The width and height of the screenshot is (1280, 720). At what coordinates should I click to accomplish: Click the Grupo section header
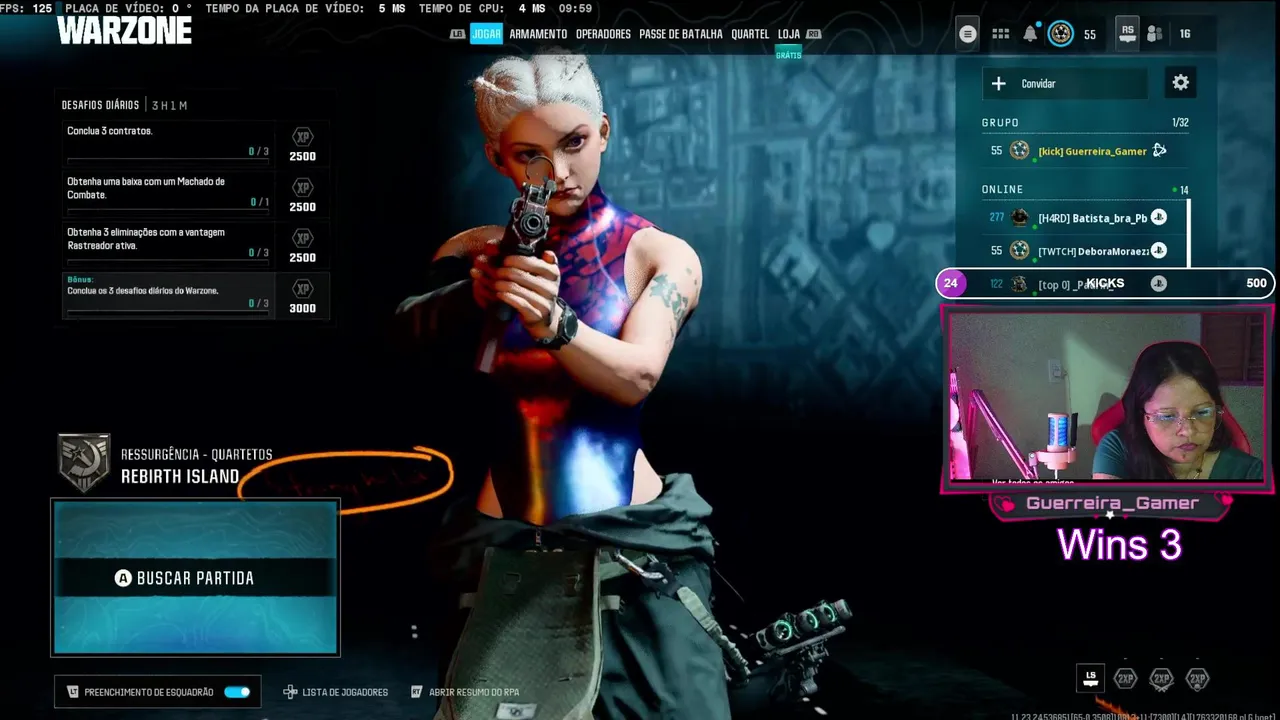point(1000,122)
